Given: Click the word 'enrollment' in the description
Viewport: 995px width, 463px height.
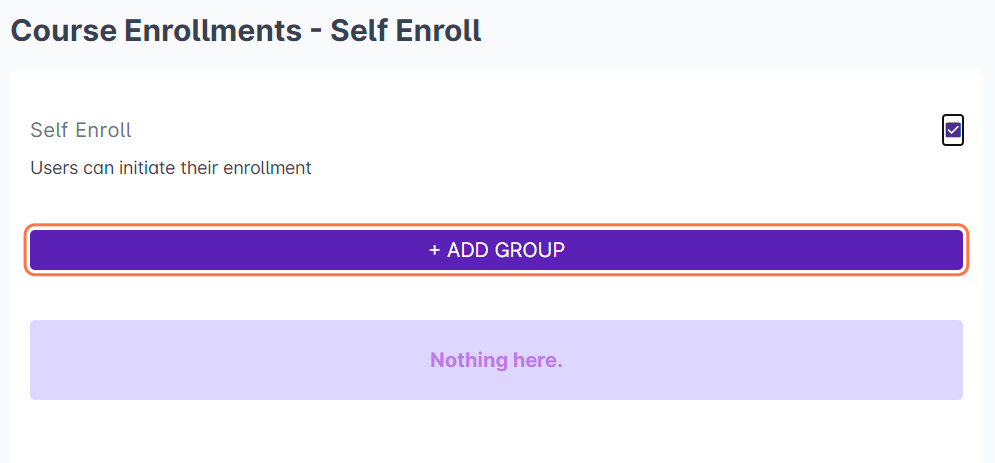Looking at the screenshot, I should point(268,168).
